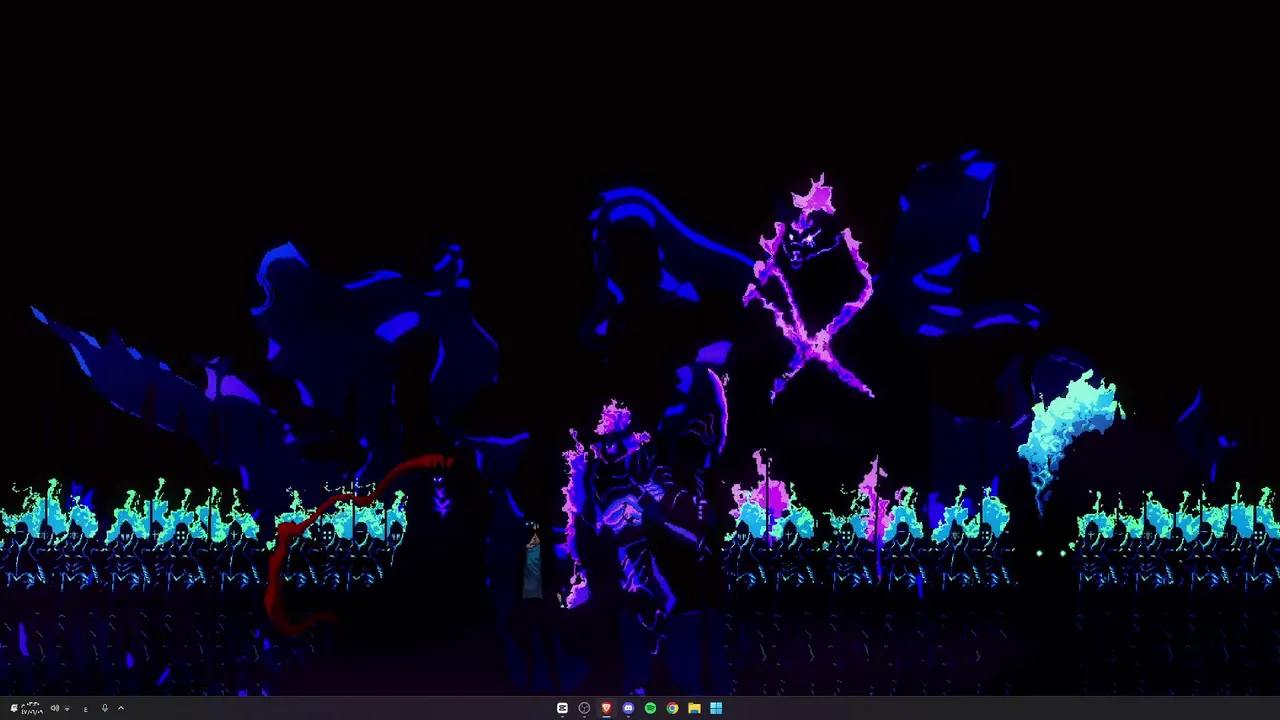Open the notification bell in the tray
Viewport: 1280px width, 720px height.
14,708
